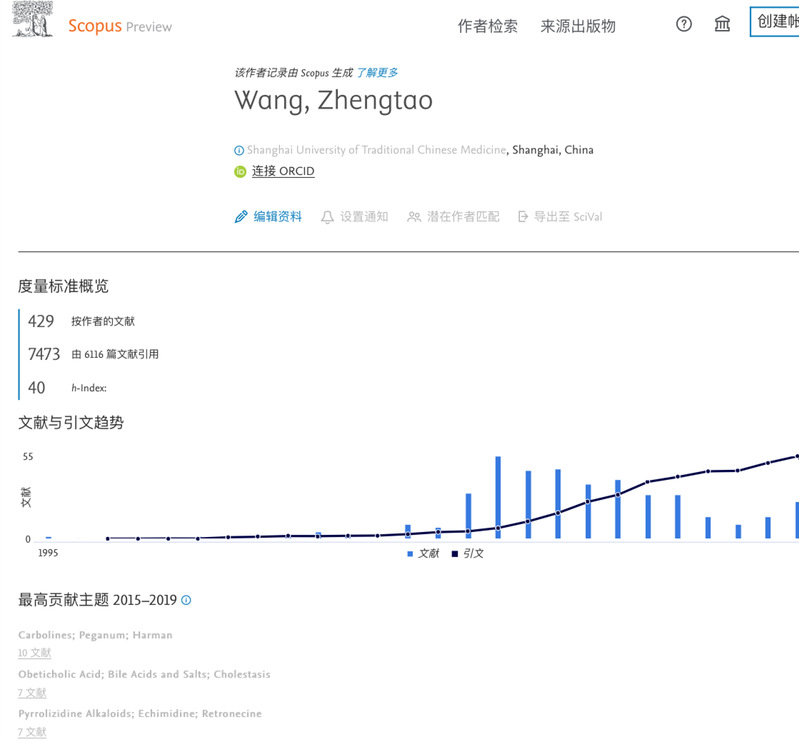Click the institution building icon

point(722,25)
